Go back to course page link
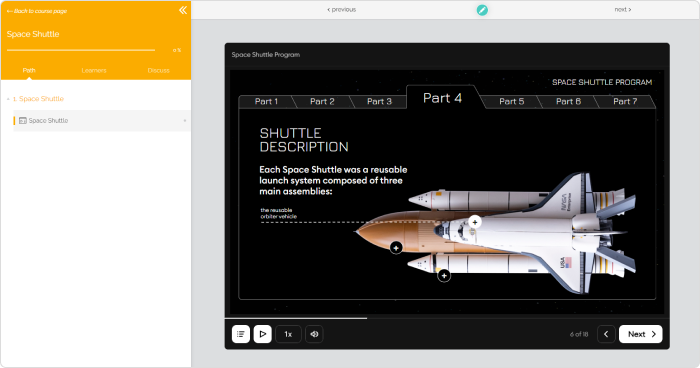The height and width of the screenshot is (368, 700). point(37,11)
